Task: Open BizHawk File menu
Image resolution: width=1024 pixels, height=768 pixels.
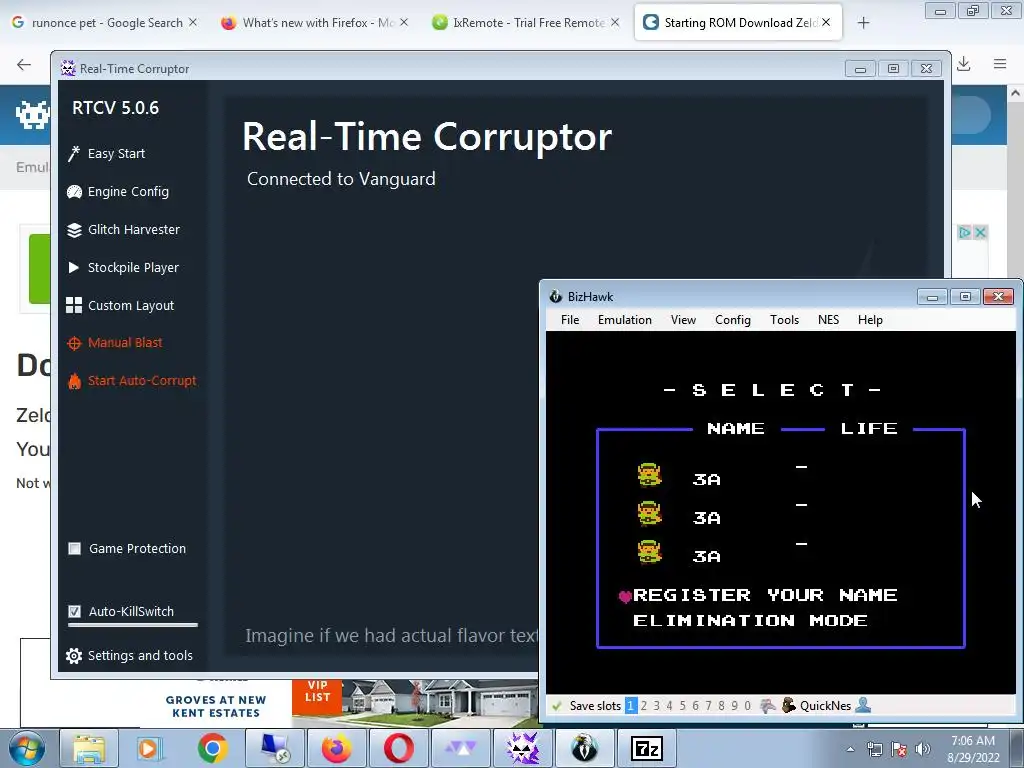Action: point(570,320)
